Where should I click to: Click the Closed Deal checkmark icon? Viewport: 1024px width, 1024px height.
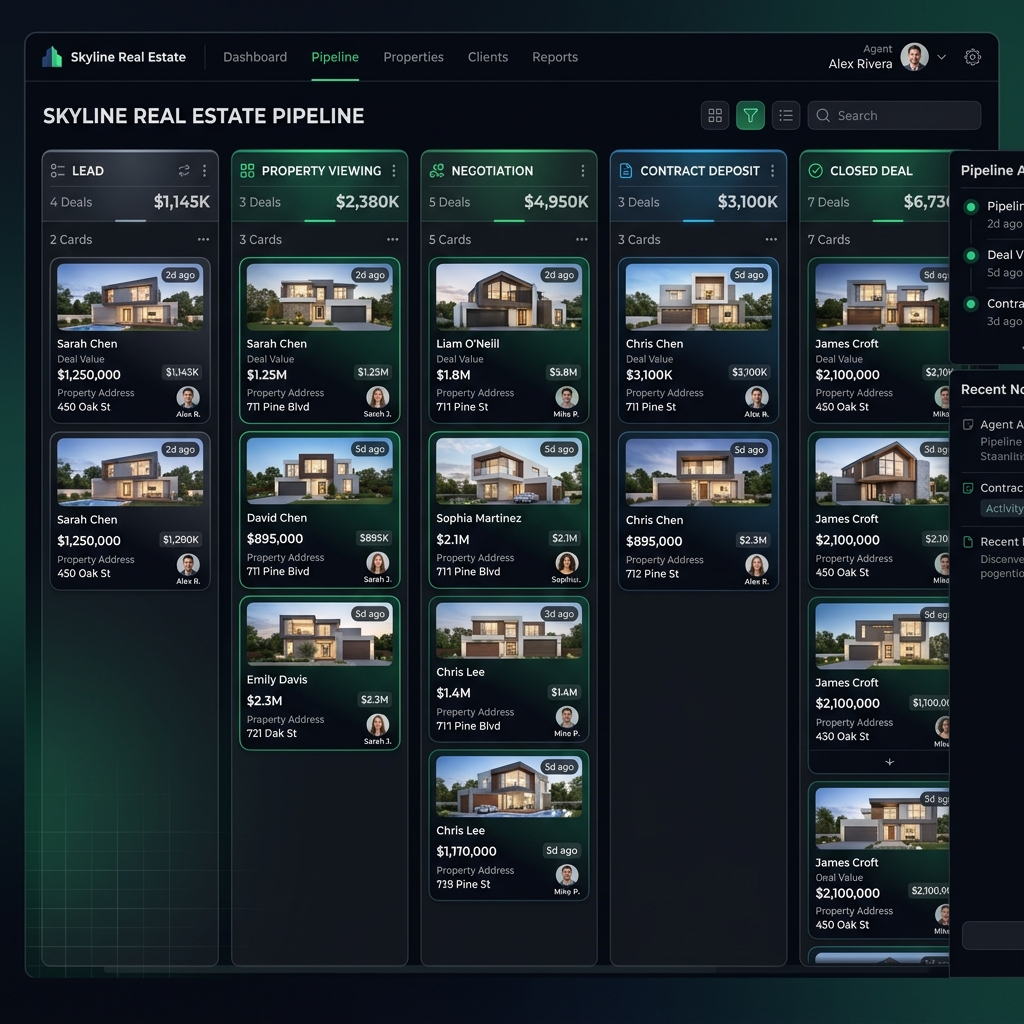tap(816, 170)
